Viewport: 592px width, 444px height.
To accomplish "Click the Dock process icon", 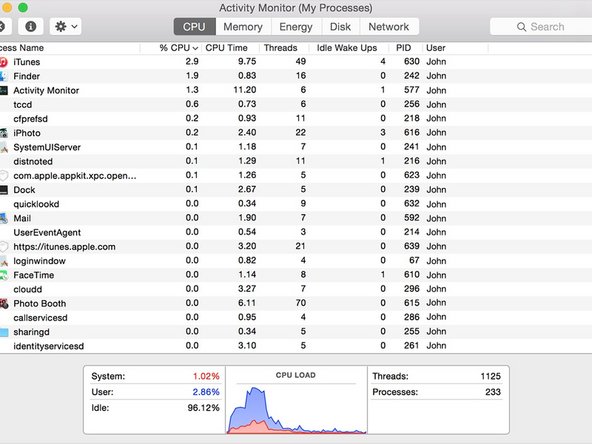I will (3, 190).
